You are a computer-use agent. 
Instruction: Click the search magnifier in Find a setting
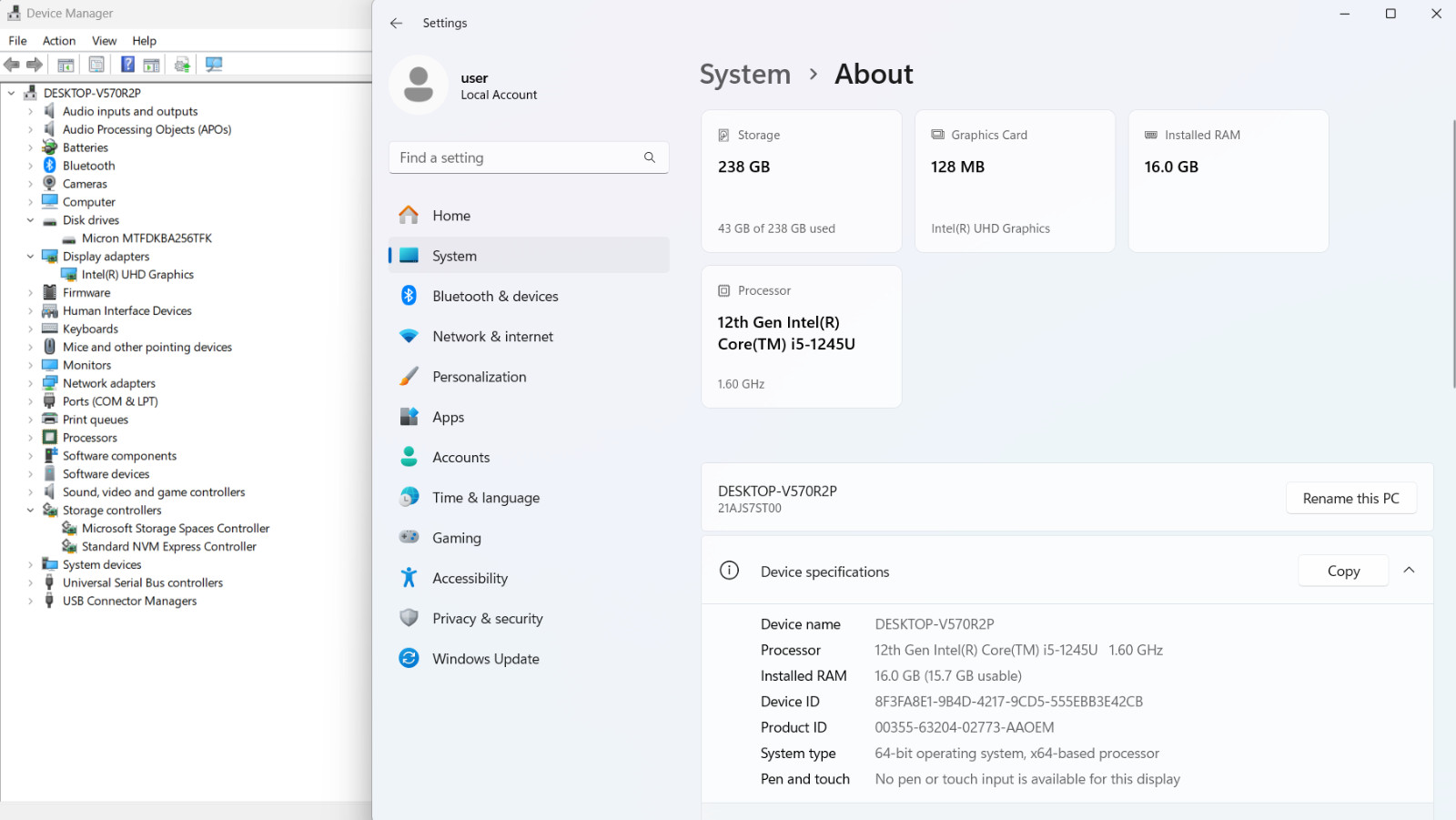point(650,157)
